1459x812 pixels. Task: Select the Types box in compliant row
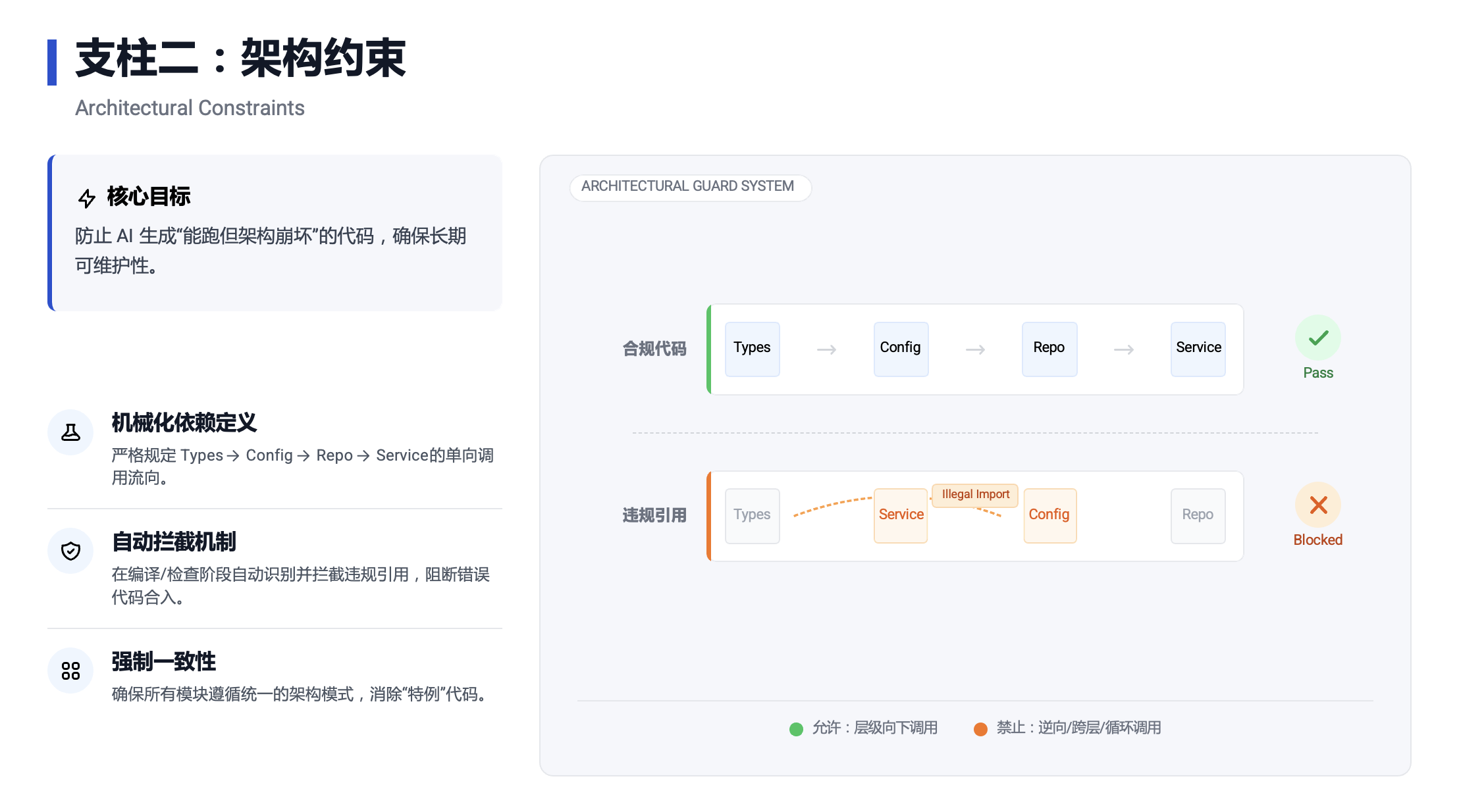(x=752, y=349)
